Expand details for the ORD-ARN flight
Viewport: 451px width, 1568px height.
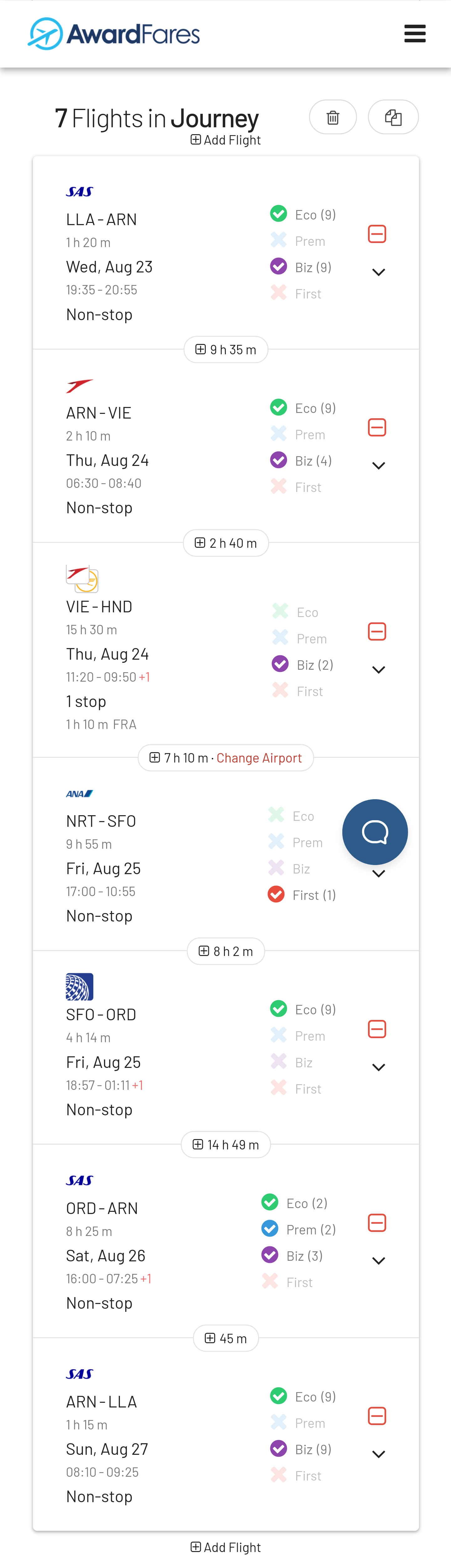click(378, 1261)
